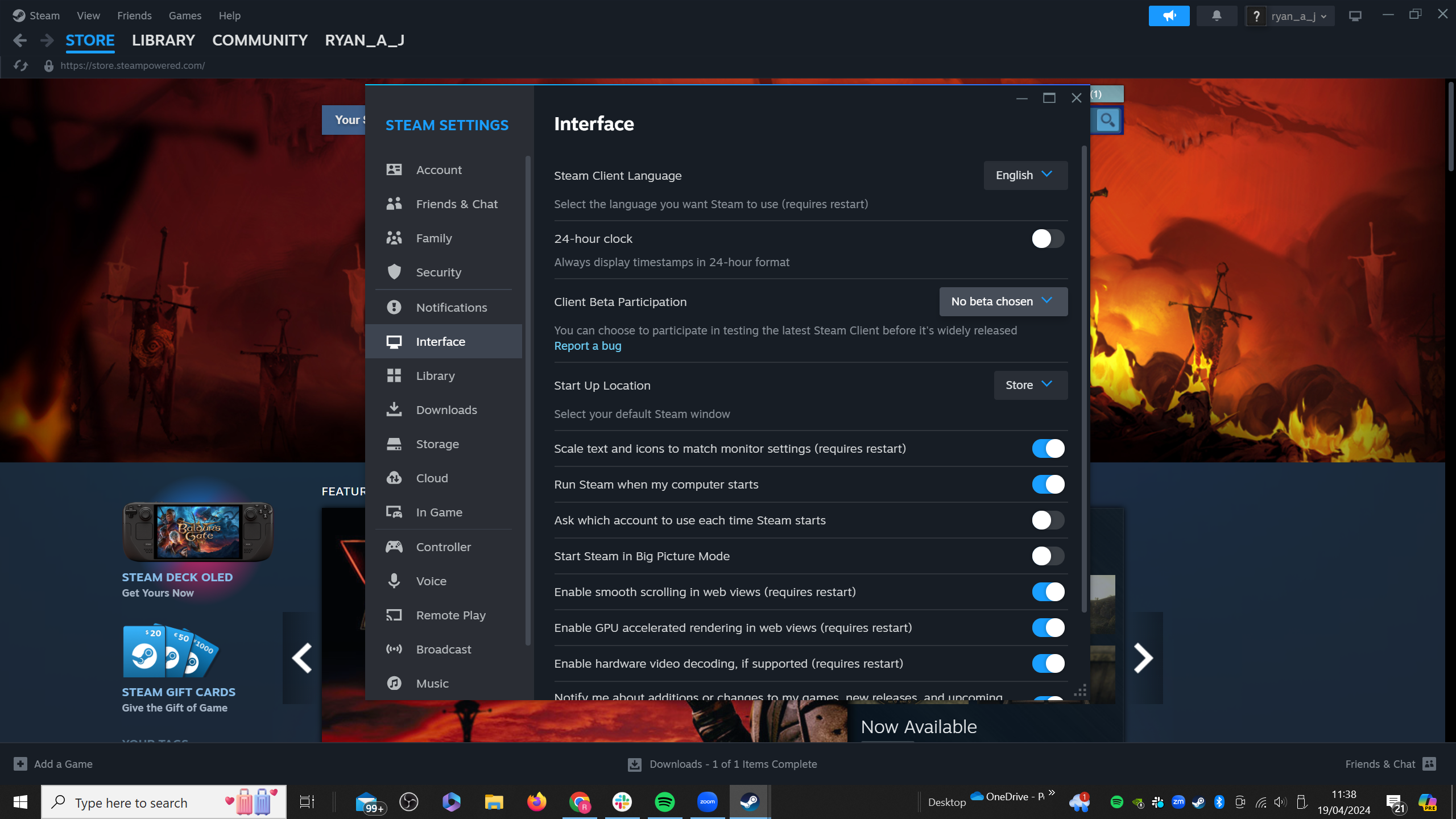
Task: Open the Windows Start menu
Action: coord(20,802)
